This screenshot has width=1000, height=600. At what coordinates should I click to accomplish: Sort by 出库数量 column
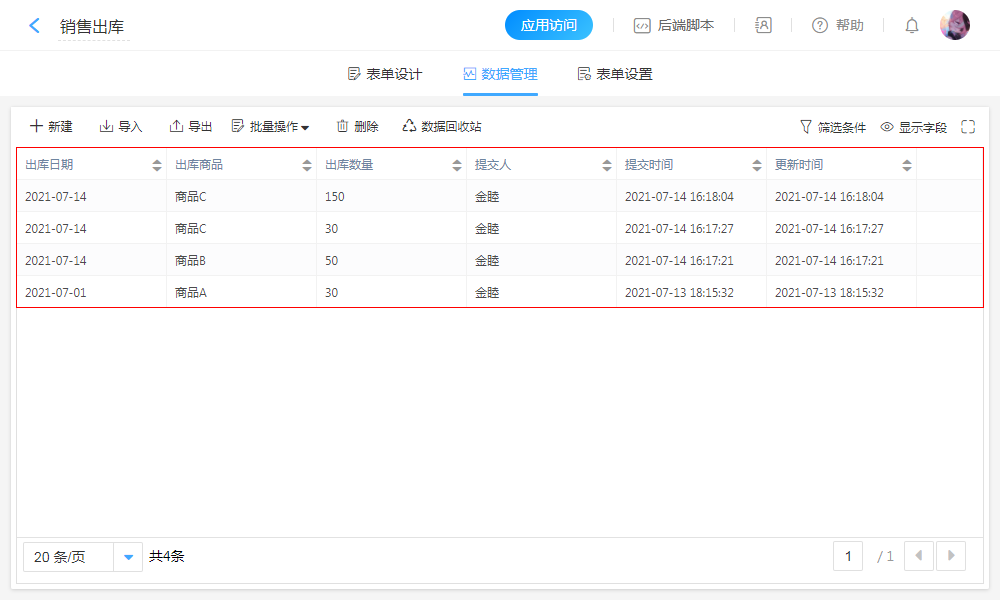[457, 165]
